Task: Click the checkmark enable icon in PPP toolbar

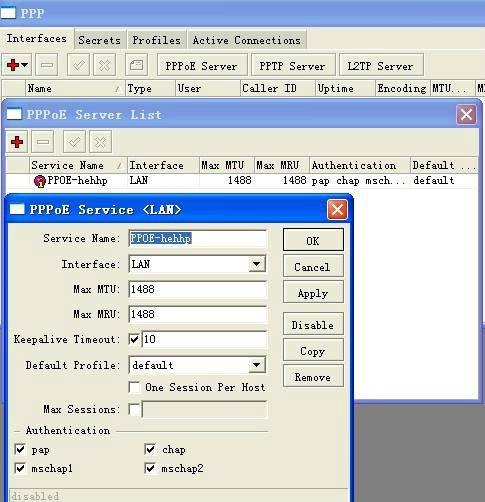Action: click(x=78, y=65)
